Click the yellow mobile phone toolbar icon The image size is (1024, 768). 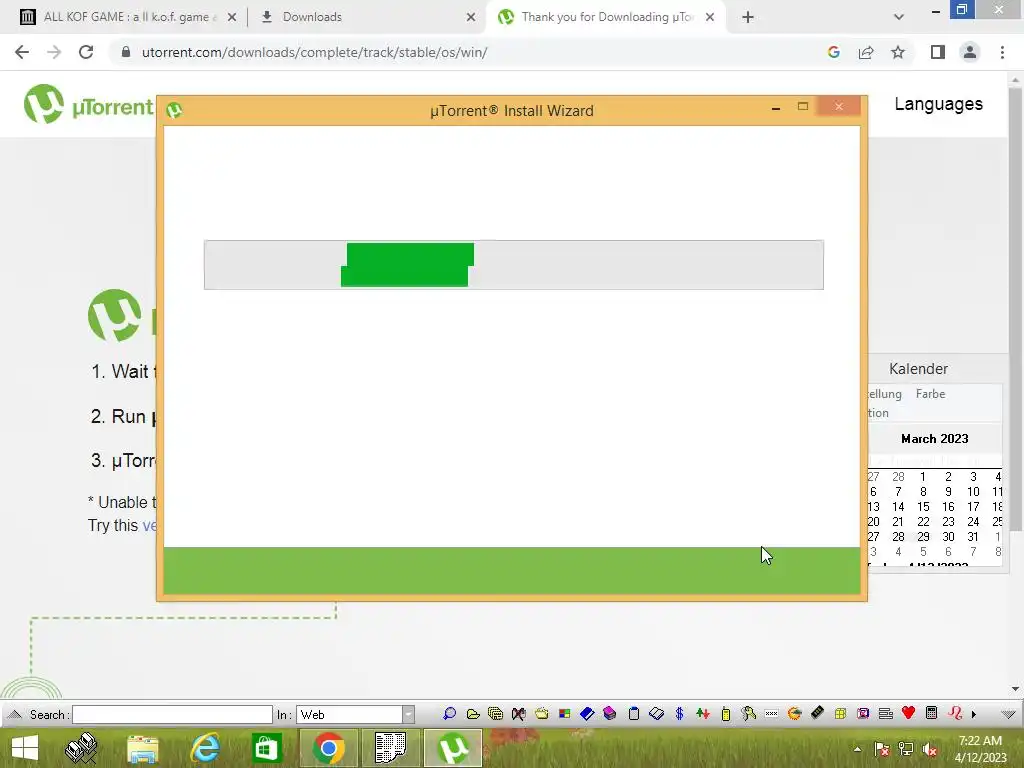click(x=726, y=714)
